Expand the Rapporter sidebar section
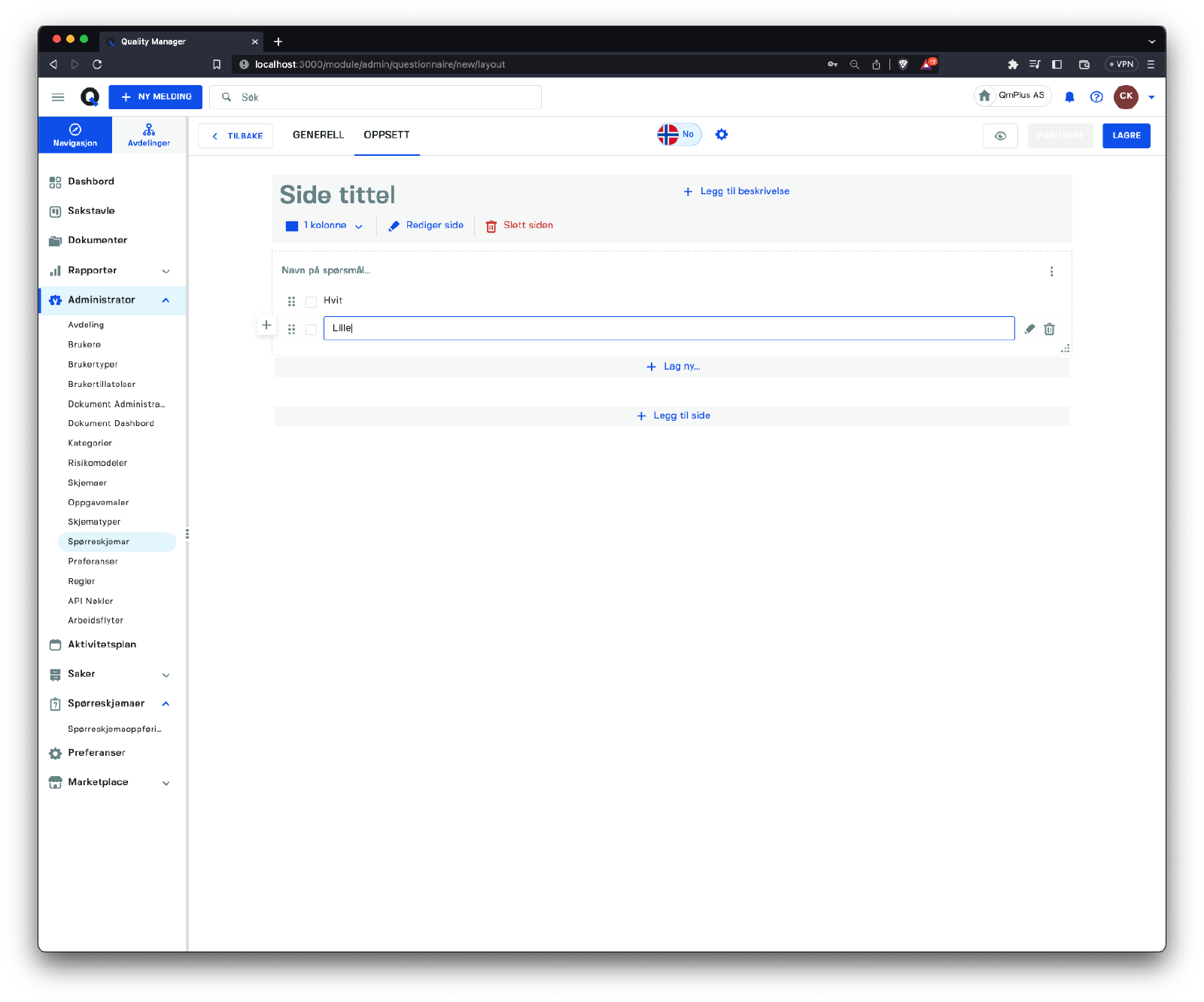The image size is (1204, 1002). [x=166, y=271]
